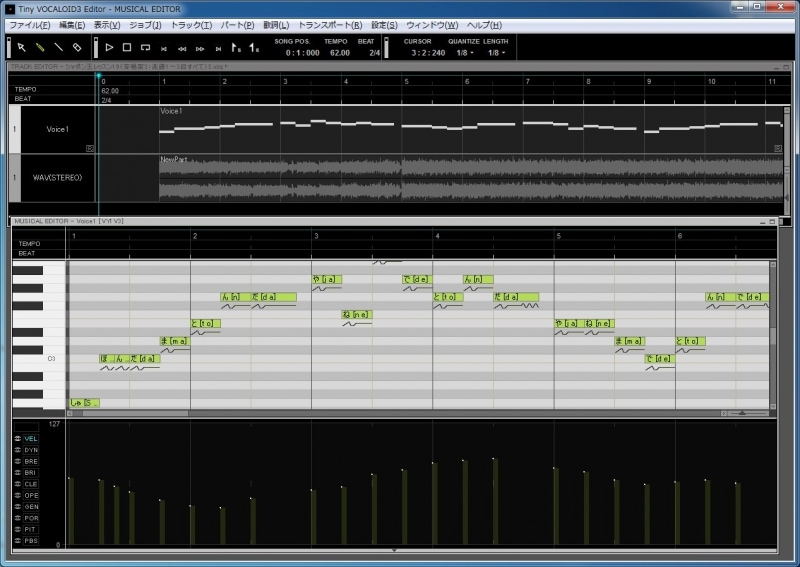Open the トラック(T) menu
Screen dimensions: 800x567
(191, 25)
